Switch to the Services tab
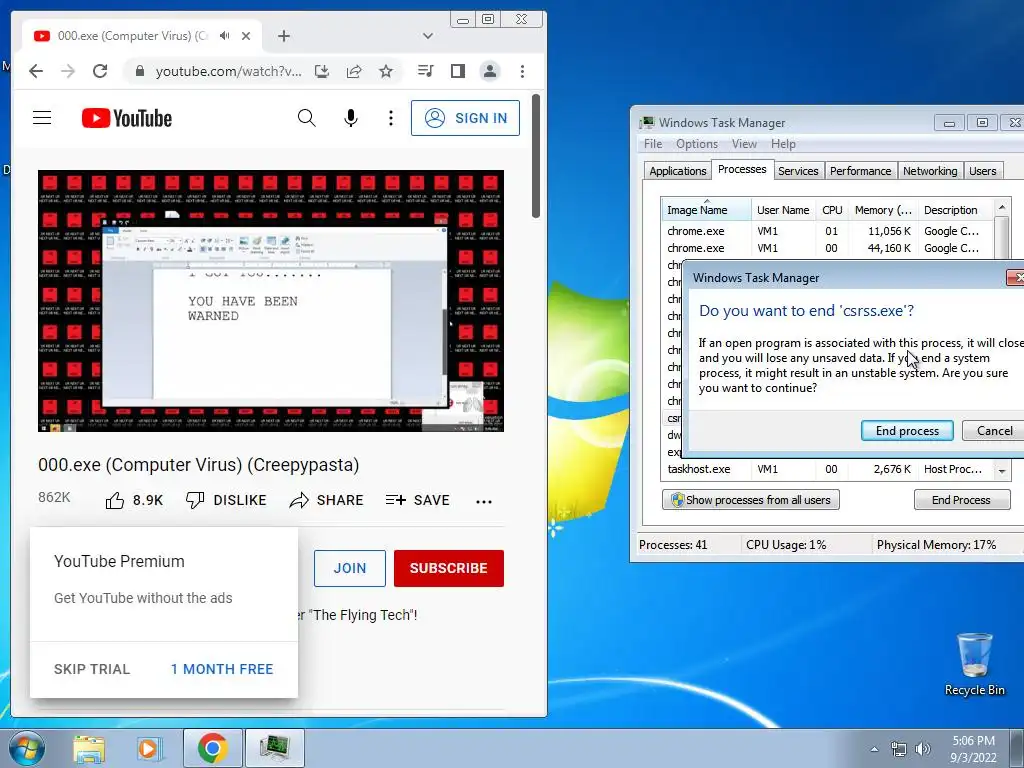The image size is (1024, 768). (798, 171)
